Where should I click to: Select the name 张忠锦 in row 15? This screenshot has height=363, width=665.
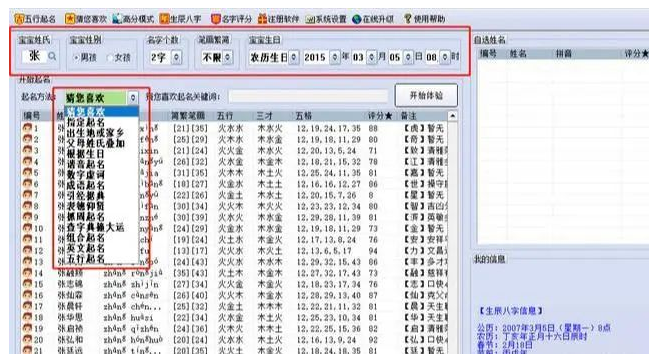click(x=71, y=284)
